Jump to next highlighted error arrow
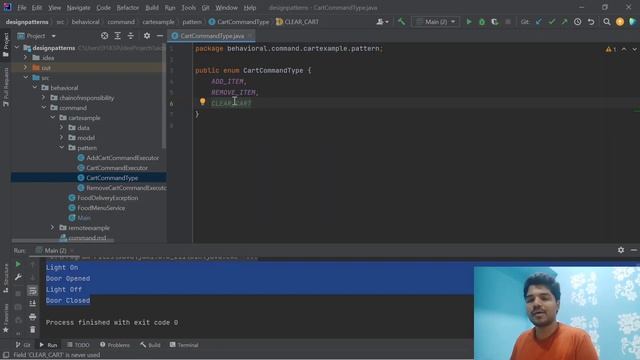 tap(634, 49)
